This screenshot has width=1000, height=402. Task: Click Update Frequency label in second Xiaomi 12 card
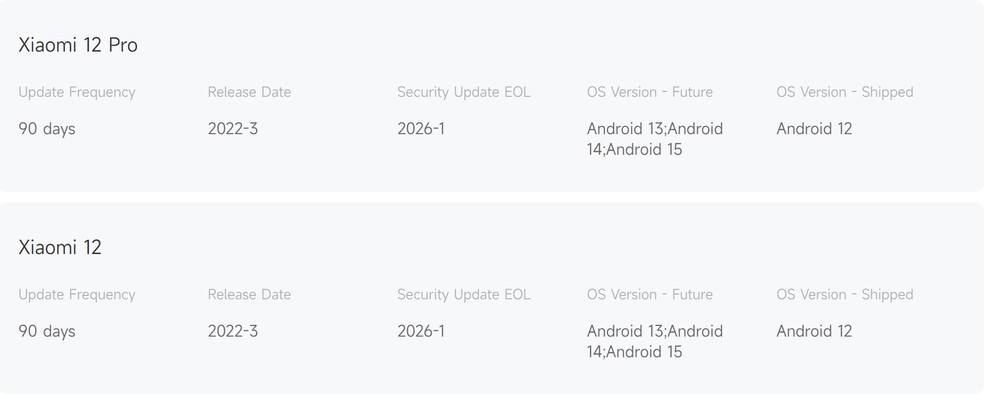(x=77, y=295)
